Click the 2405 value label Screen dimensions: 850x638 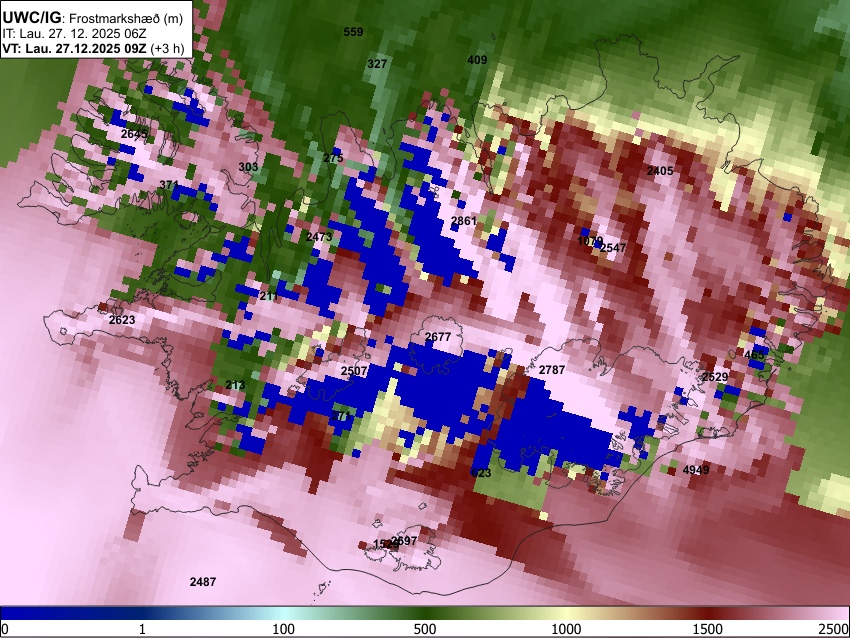660,171
